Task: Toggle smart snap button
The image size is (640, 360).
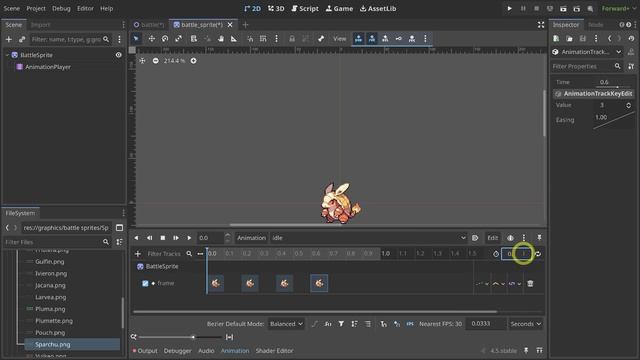Action: point(250,39)
